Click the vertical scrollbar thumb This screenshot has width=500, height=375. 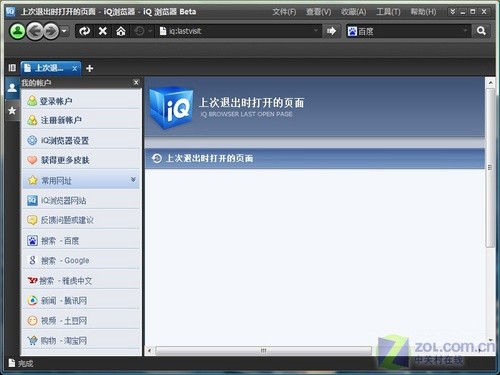490,168
